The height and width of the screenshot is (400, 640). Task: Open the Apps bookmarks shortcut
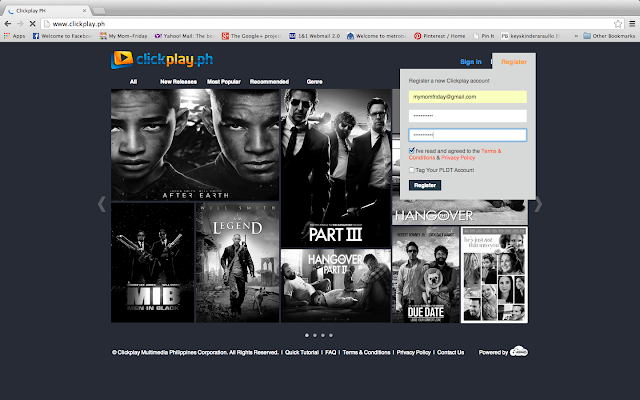click(14, 36)
